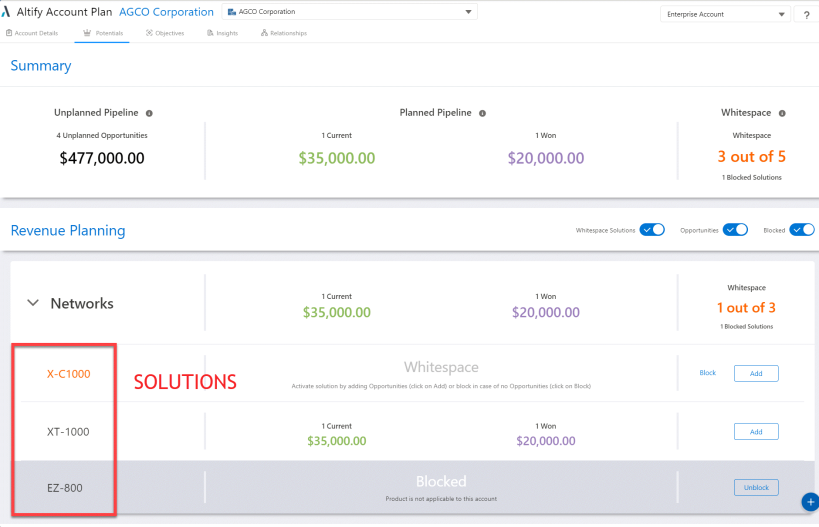Click the $477,000.00 unplanned pipeline value
The width and height of the screenshot is (819, 527).
click(x=102, y=158)
